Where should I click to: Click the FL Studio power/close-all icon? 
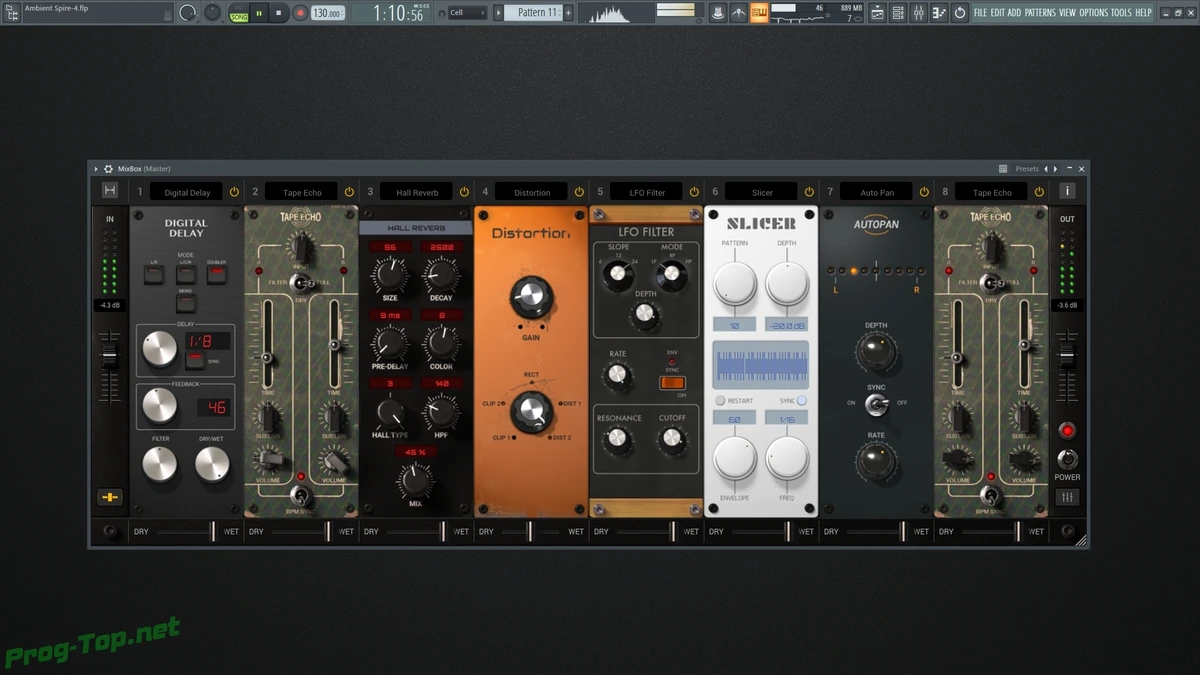[960, 13]
